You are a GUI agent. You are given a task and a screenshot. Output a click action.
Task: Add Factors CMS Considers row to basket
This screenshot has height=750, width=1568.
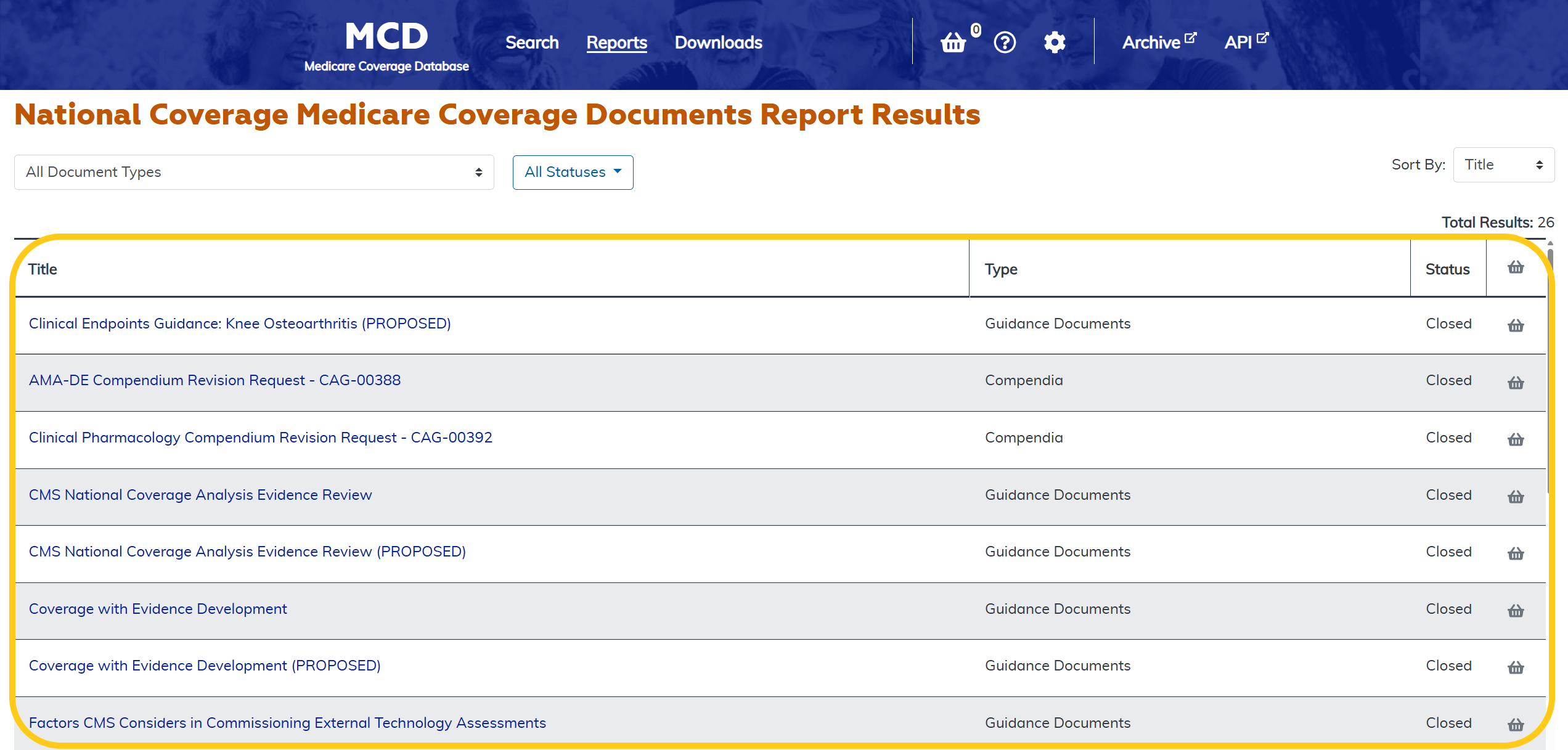coord(1516,725)
